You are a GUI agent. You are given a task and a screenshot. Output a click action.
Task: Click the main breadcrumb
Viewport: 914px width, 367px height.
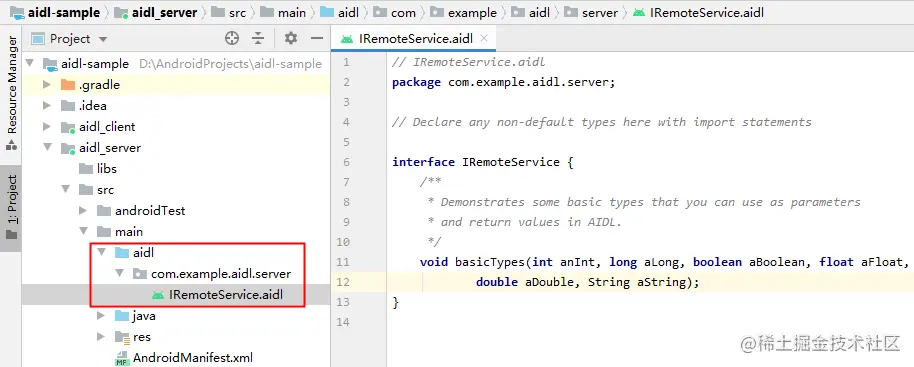pos(291,12)
